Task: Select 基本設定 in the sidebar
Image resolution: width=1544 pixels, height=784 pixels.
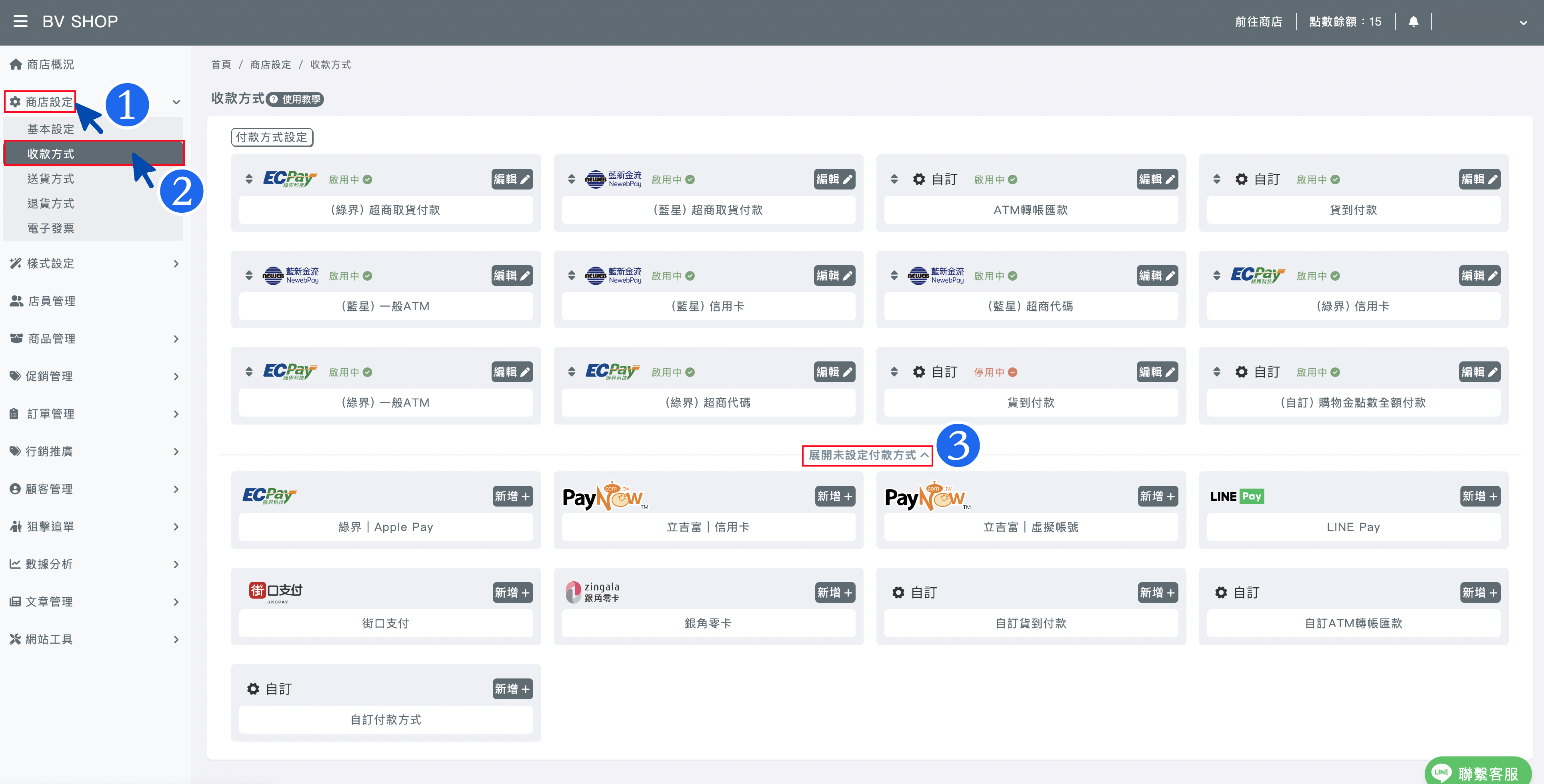Action: tap(94, 129)
